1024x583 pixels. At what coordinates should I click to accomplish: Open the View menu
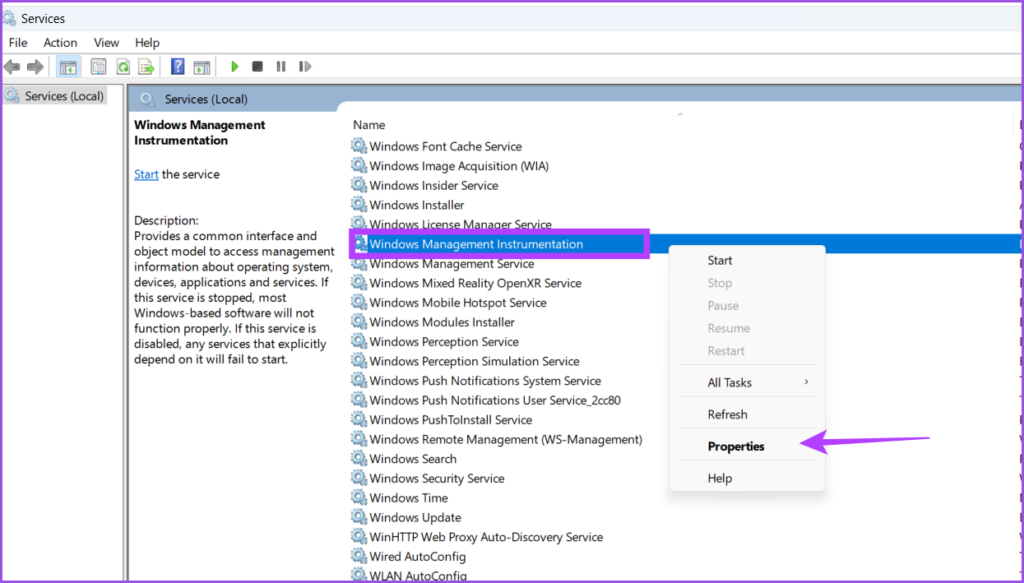tap(106, 42)
